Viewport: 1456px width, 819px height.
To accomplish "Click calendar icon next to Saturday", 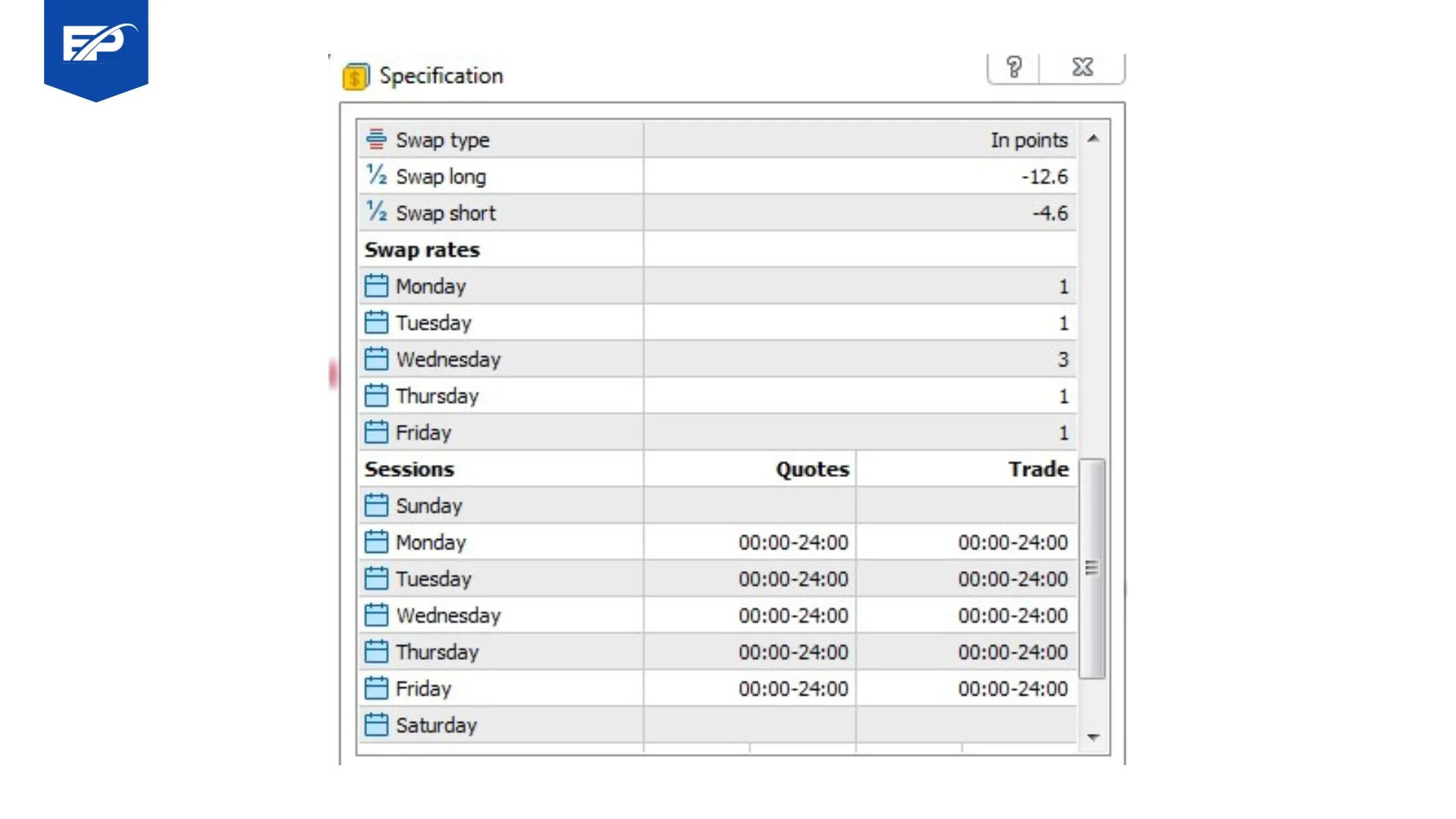I will coord(376,724).
